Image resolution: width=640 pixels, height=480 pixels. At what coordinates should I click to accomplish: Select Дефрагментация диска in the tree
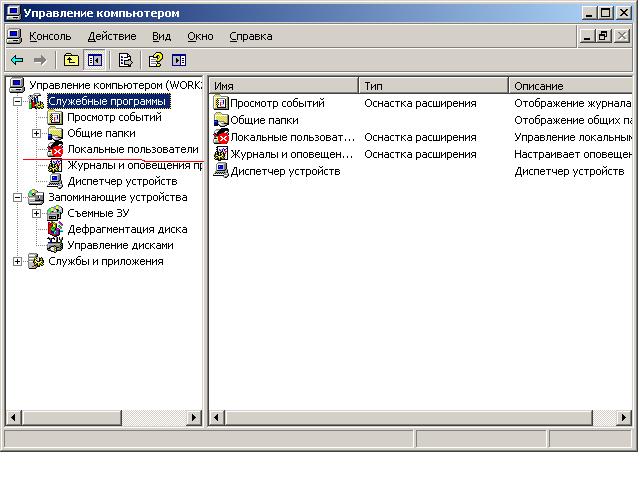point(127,229)
